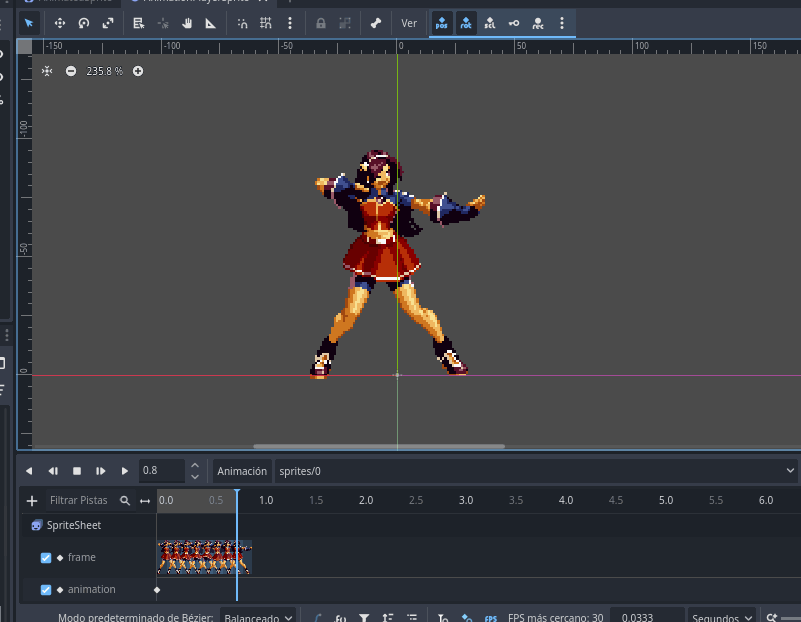Open the snapping options three-dot menu
This screenshot has width=801, height=622.
pos(290,23)
